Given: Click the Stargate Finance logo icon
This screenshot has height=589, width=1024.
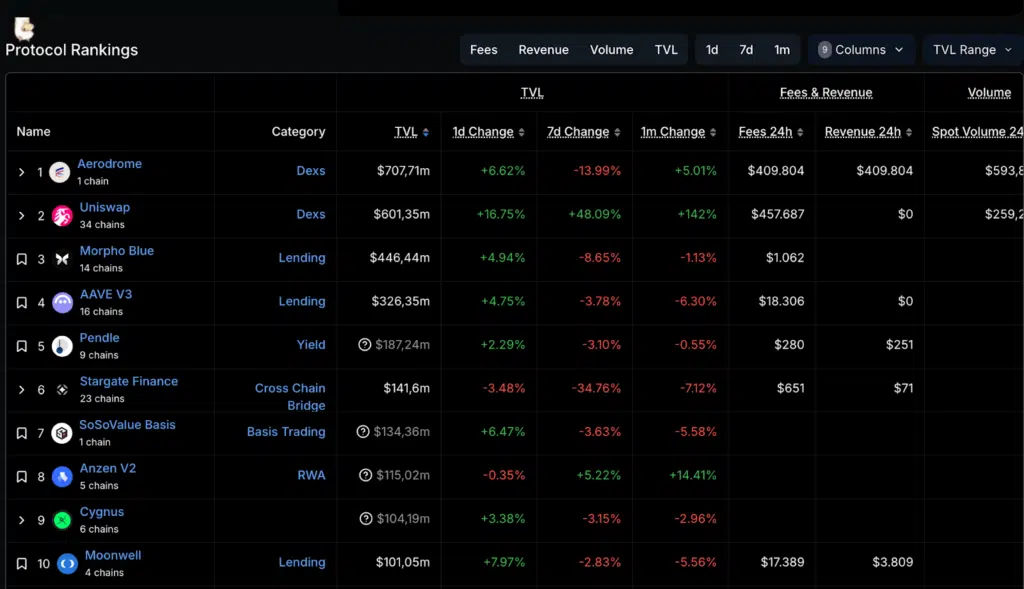Looking at the screenshot, I should tap(62, 390).
